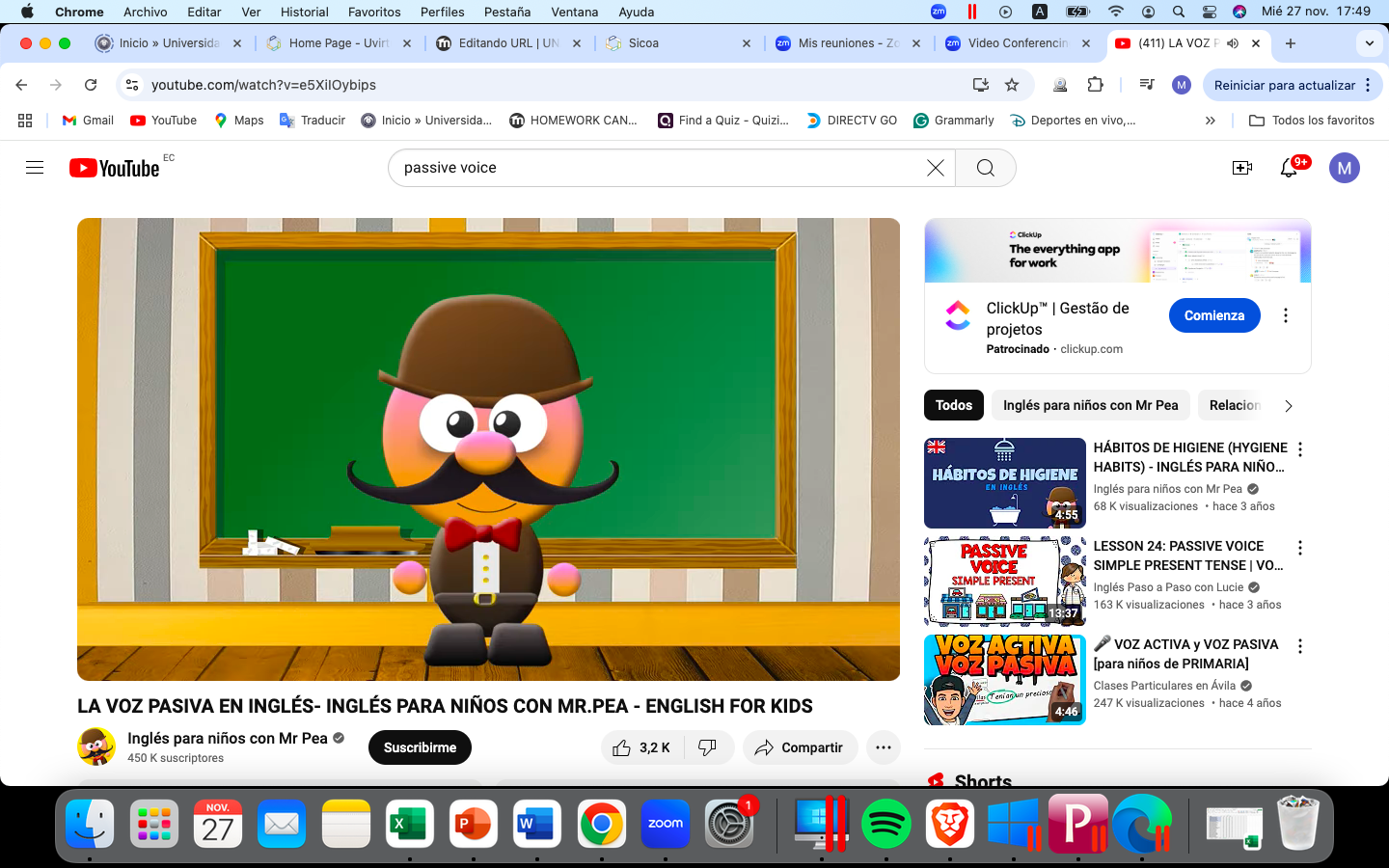Select the Todos filter chip
This screenshot has height=868, width=1389.
954,405
